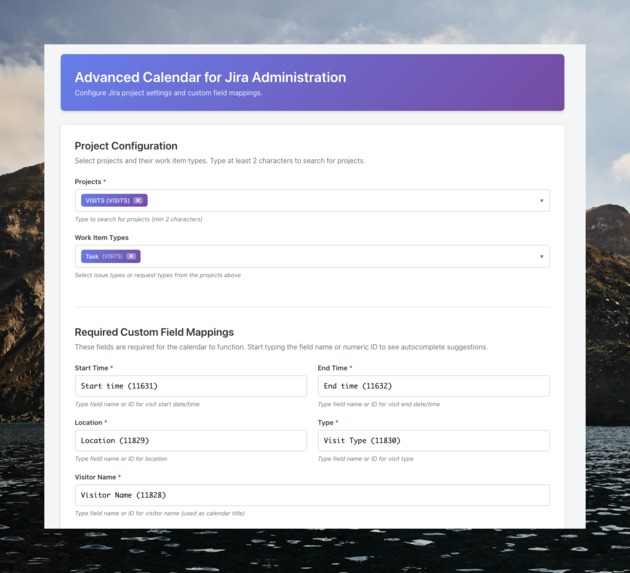
Task: Click the Advanced Calendar for Jira Administration title
Action: point(210,77)
